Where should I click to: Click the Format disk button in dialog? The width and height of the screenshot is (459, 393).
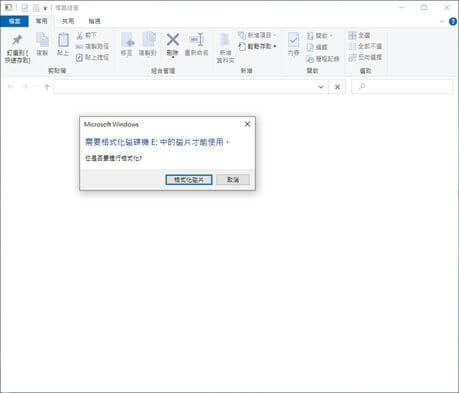pyautogui.click(x=189, y=180)
